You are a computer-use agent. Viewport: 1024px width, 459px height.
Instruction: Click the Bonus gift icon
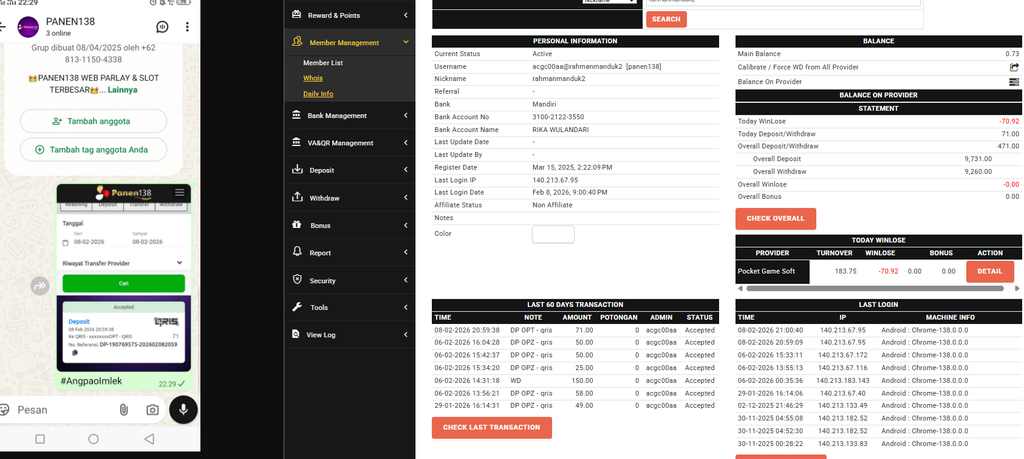pos(297,225)
